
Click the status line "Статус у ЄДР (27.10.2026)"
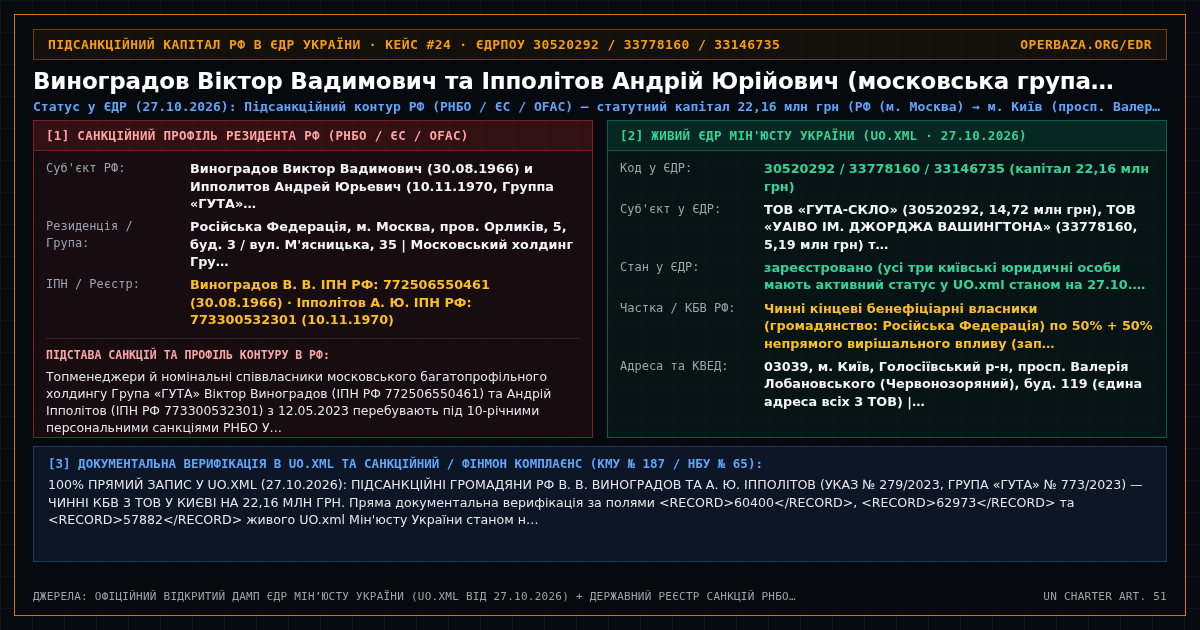(x=596, y=107)
